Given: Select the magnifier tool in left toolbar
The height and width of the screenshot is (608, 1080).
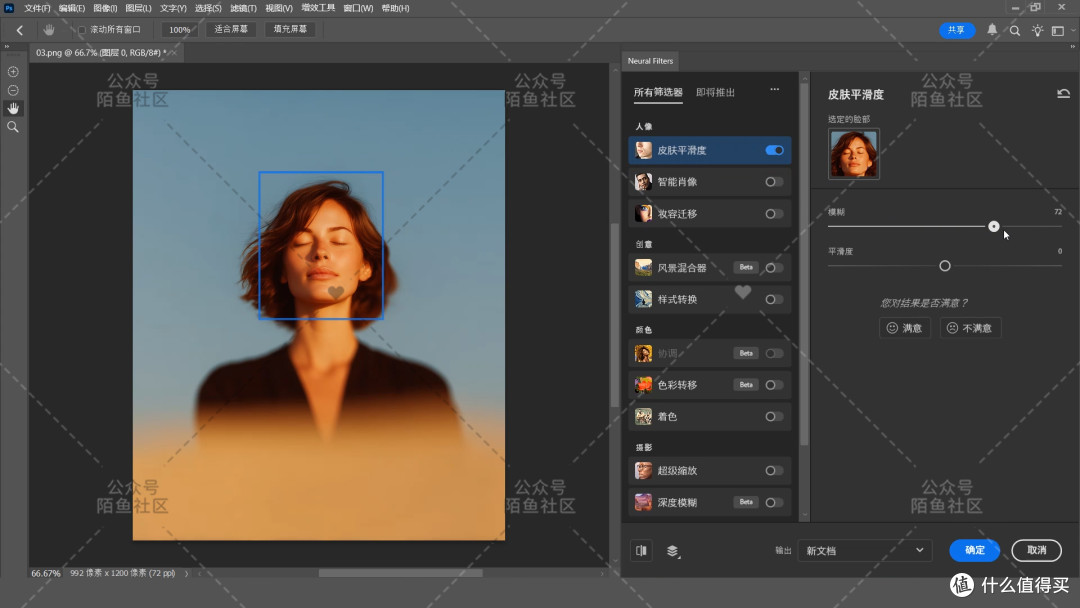Looking at the screenshot, I should tap(13, 127).
